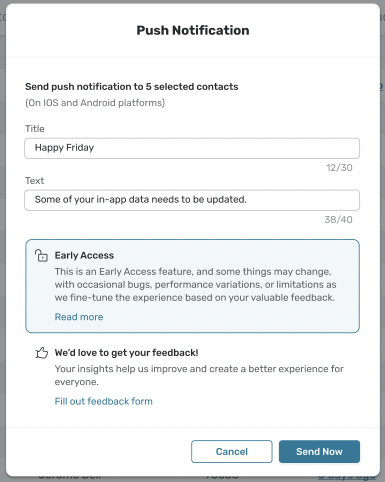Click the 'On iOS and Android platforms' note
The image size is (385, 482).
pos(95,103)
